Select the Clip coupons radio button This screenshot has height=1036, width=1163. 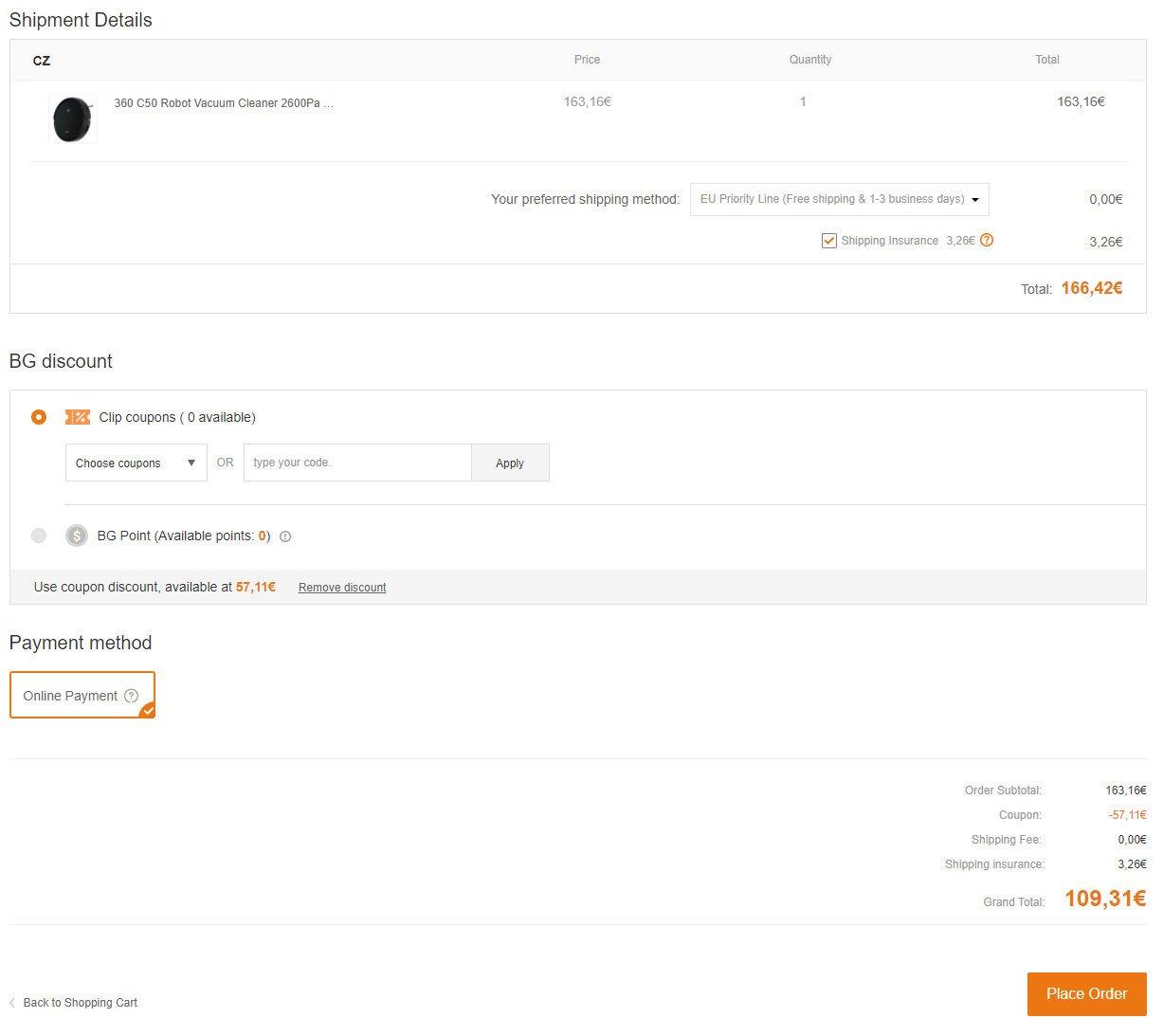pos(39,417)
